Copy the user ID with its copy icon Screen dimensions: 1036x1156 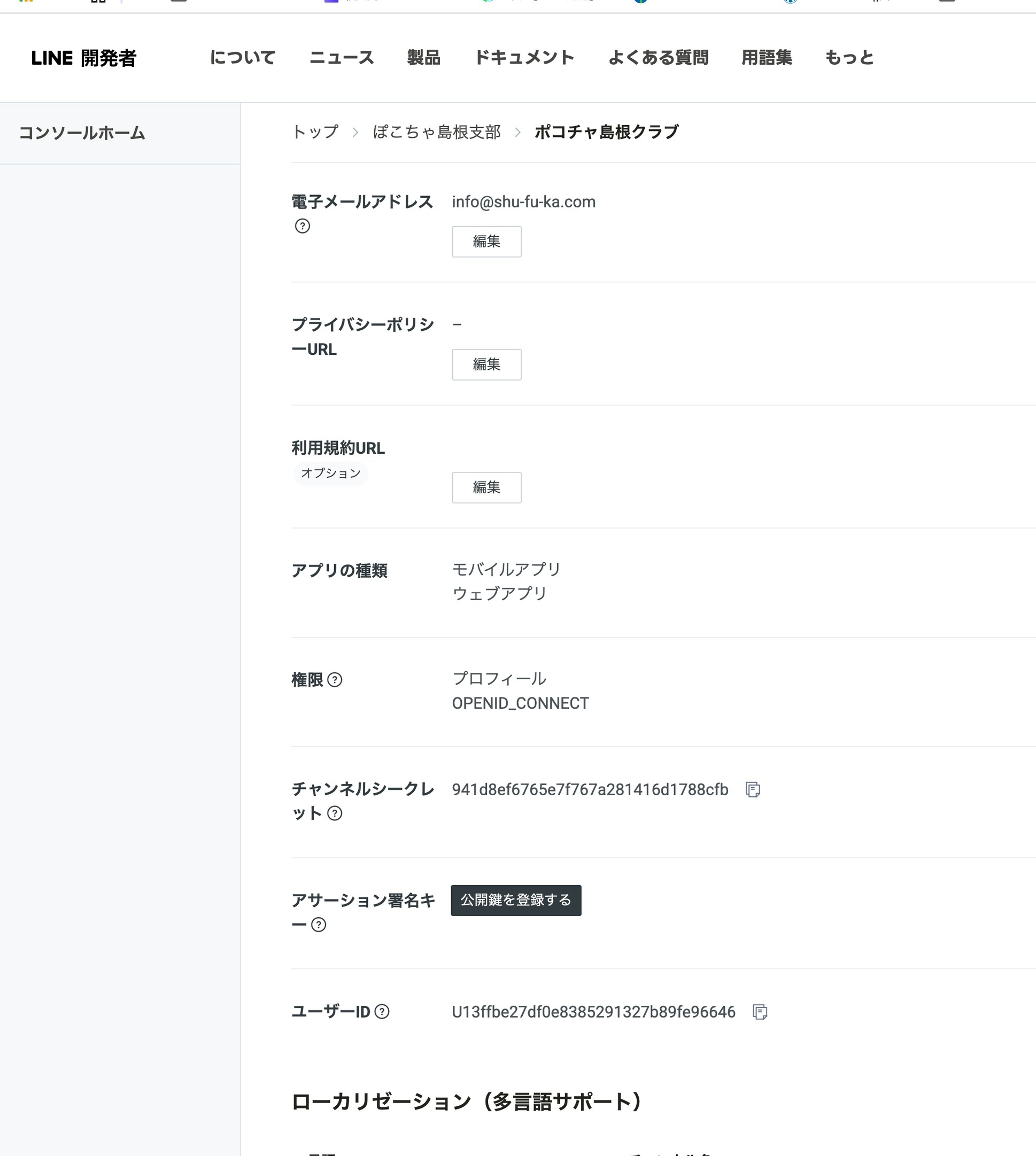tap(760, 1011)
